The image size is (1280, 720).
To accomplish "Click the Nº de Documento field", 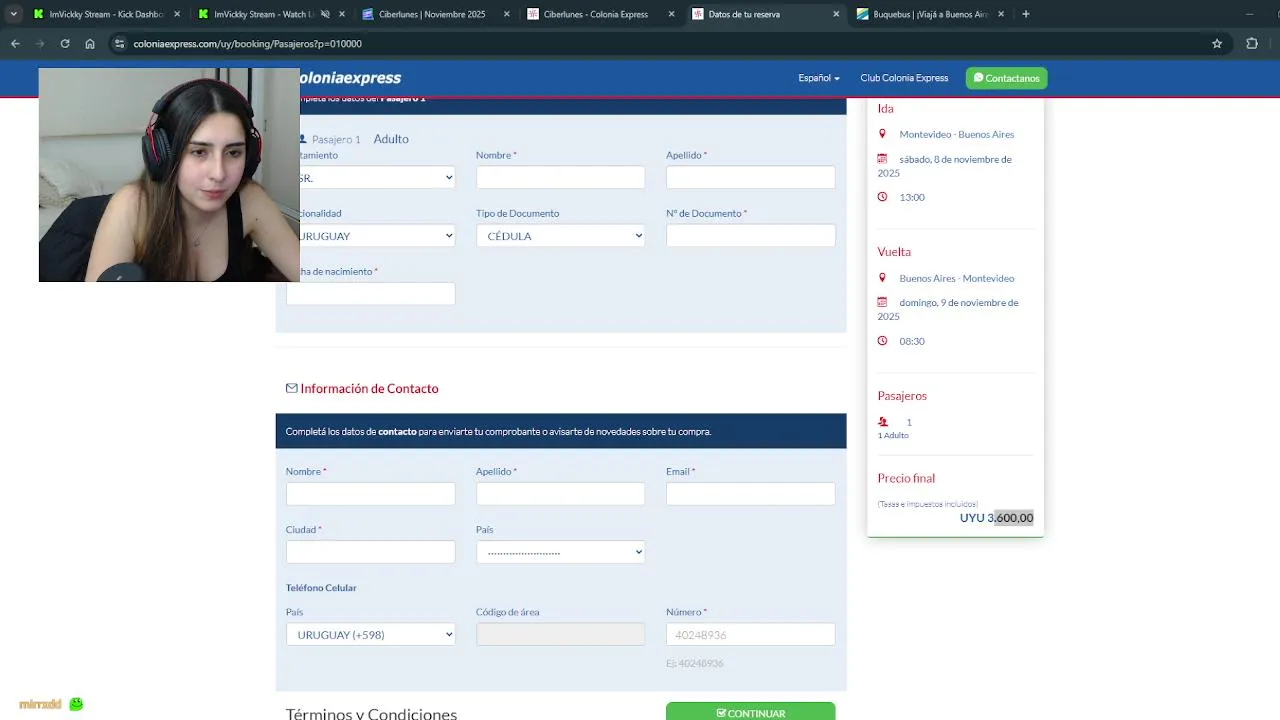I will (x=750, y=235).
